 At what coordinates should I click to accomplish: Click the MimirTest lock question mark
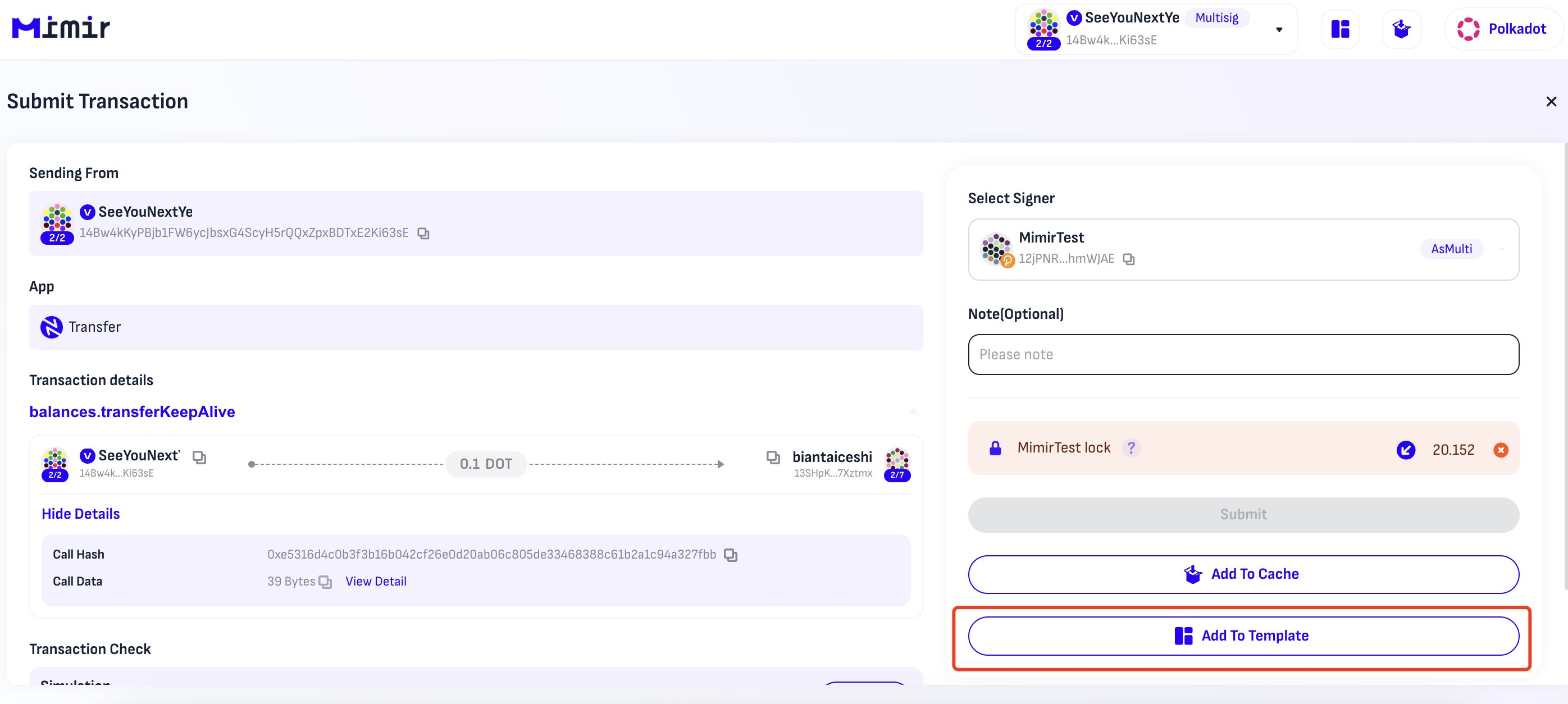click(x=1131, y=448)
